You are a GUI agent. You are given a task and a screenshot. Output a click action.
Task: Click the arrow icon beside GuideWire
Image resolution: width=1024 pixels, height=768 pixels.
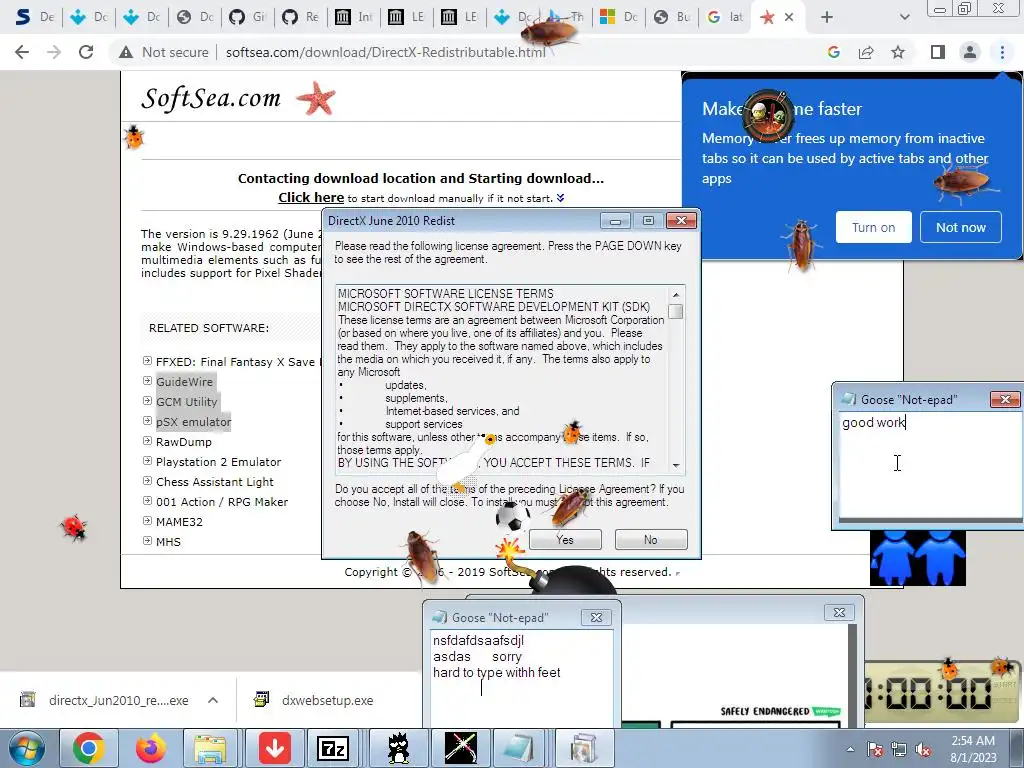[x=148, y=381]
